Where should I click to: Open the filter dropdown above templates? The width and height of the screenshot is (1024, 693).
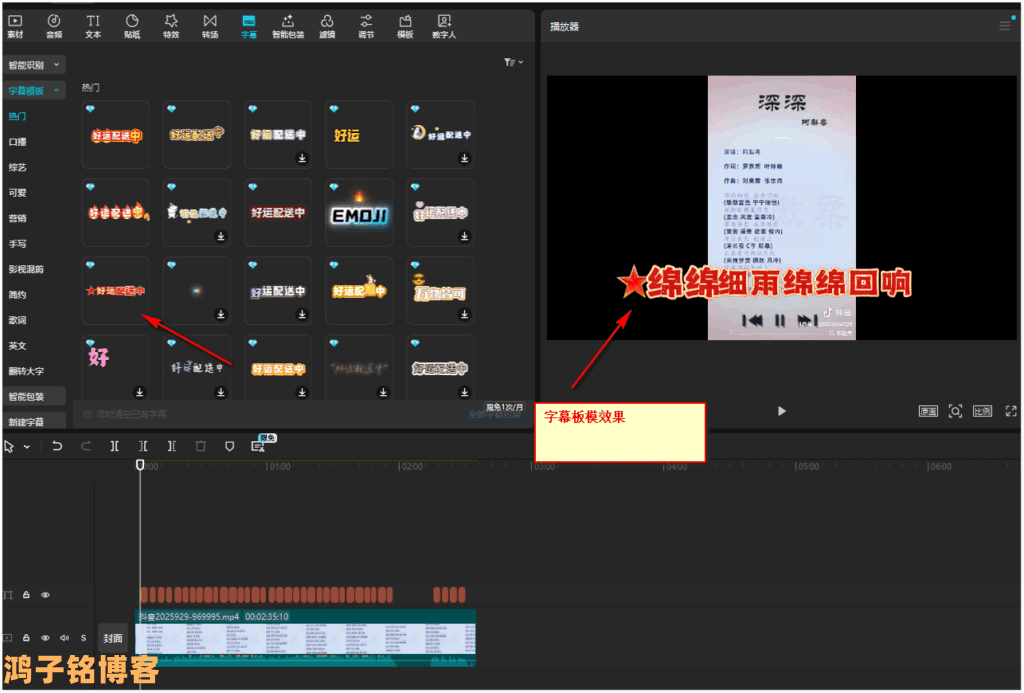coord(513,63)
